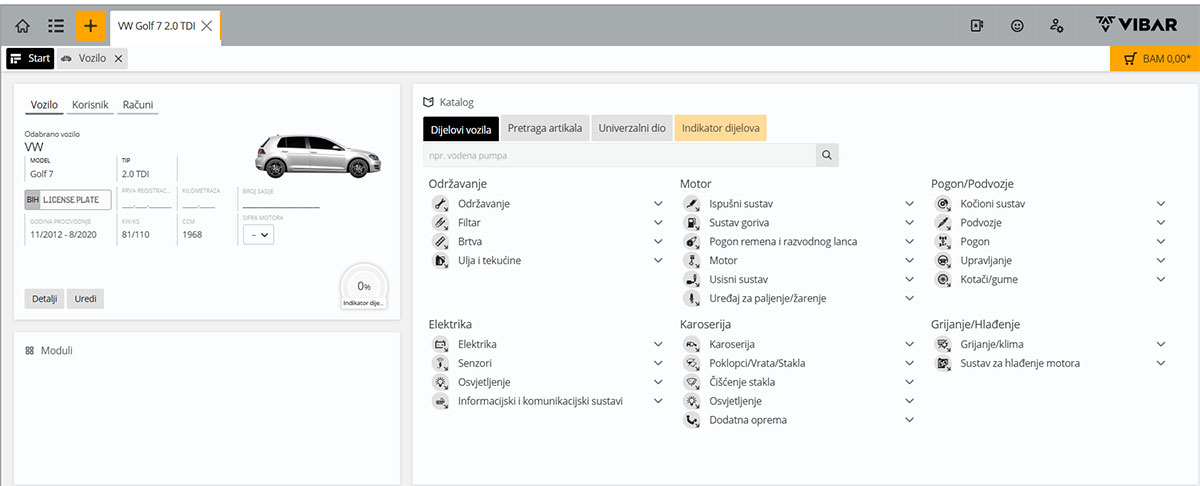The height and width of the screenshot is (486, 1200).
Task: Expand the Ispušni sustav chevron
Action: pyautogui.click(x=909, y=204)
